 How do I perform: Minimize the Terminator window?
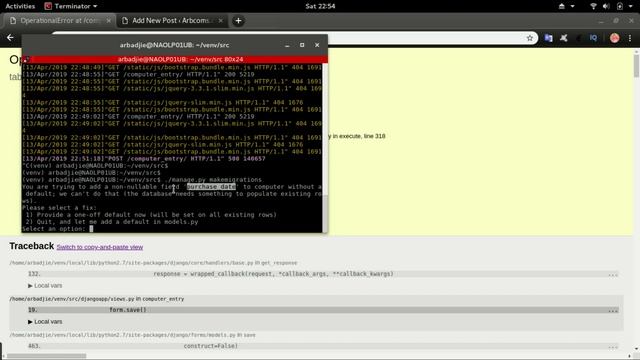(287, 45)
